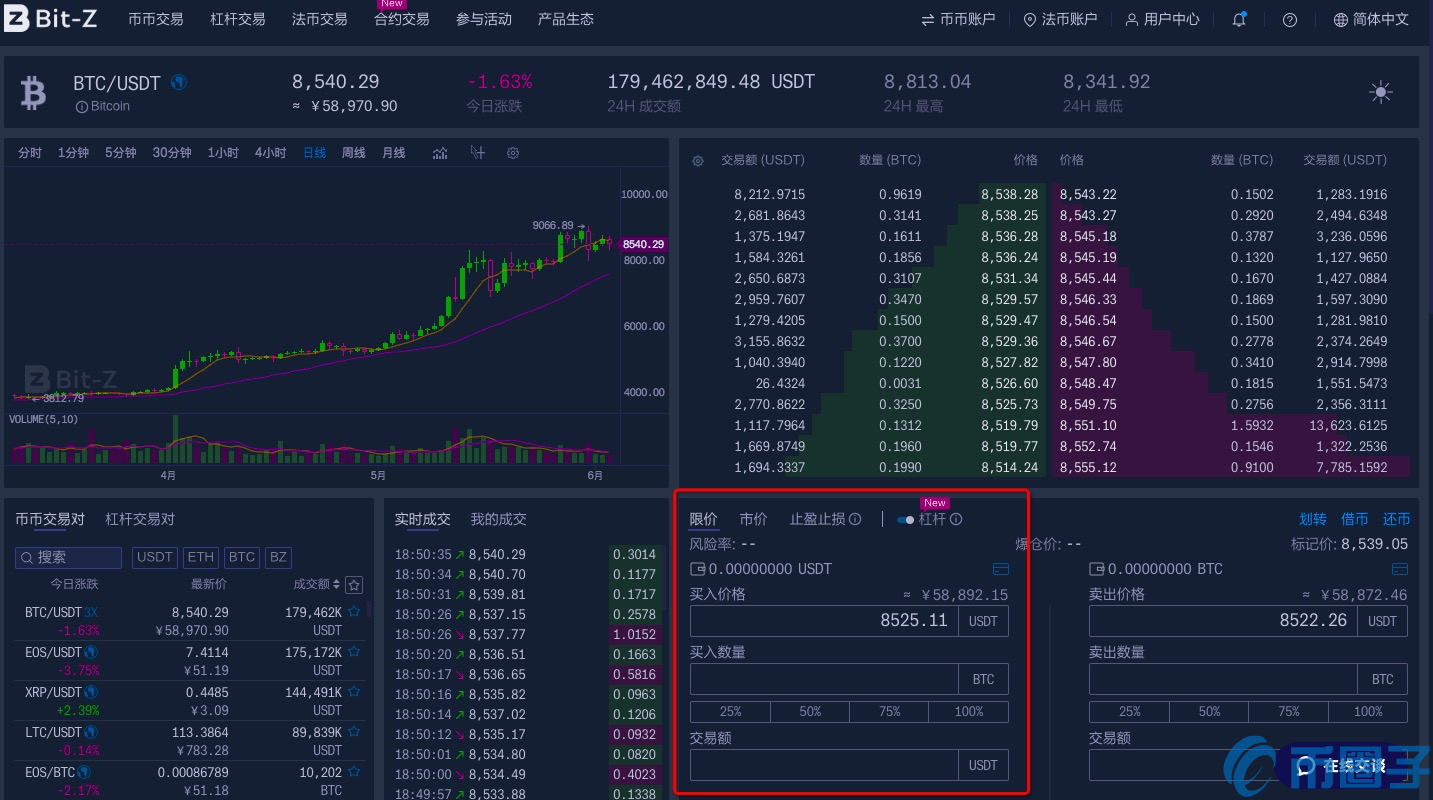Toggle the 杠杆 leverage switch
The height and width of the screenshot is (800, 1433).
pos(906,519)
